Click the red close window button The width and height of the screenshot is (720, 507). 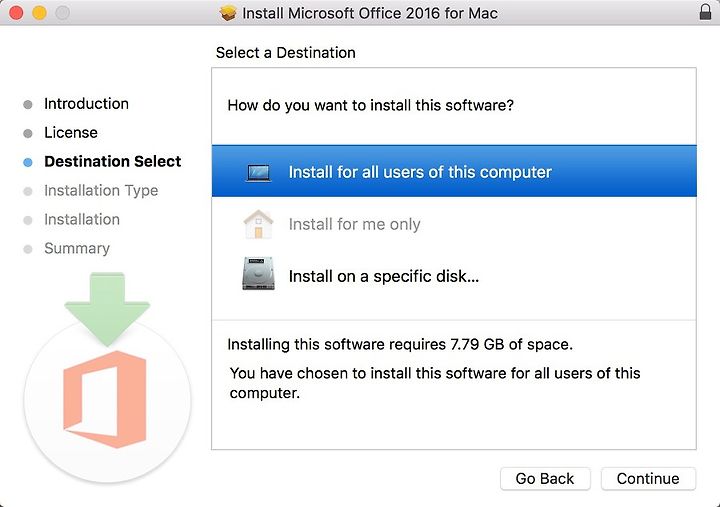click(16, 12)
